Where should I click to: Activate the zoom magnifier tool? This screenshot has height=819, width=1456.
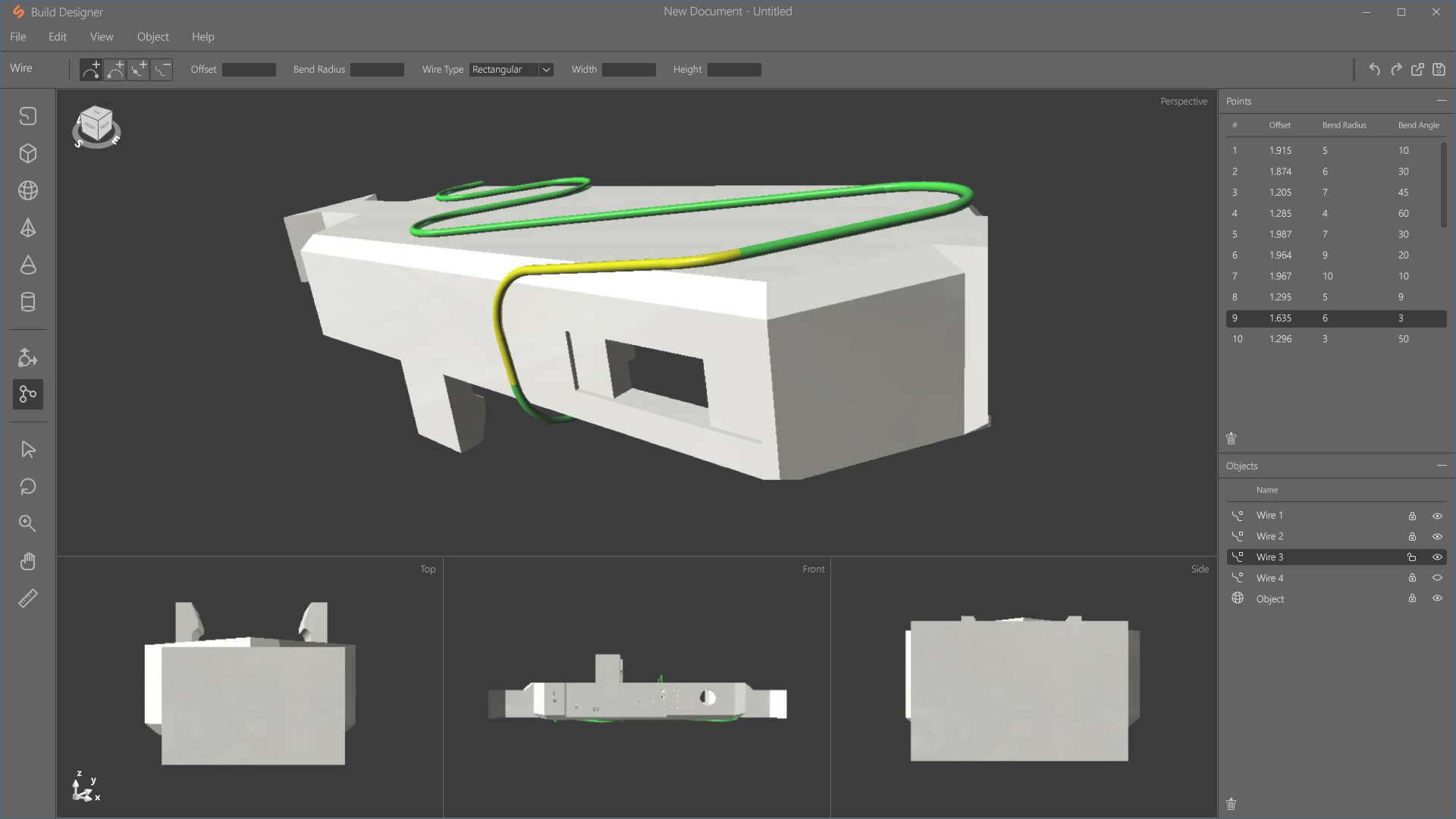28,523
